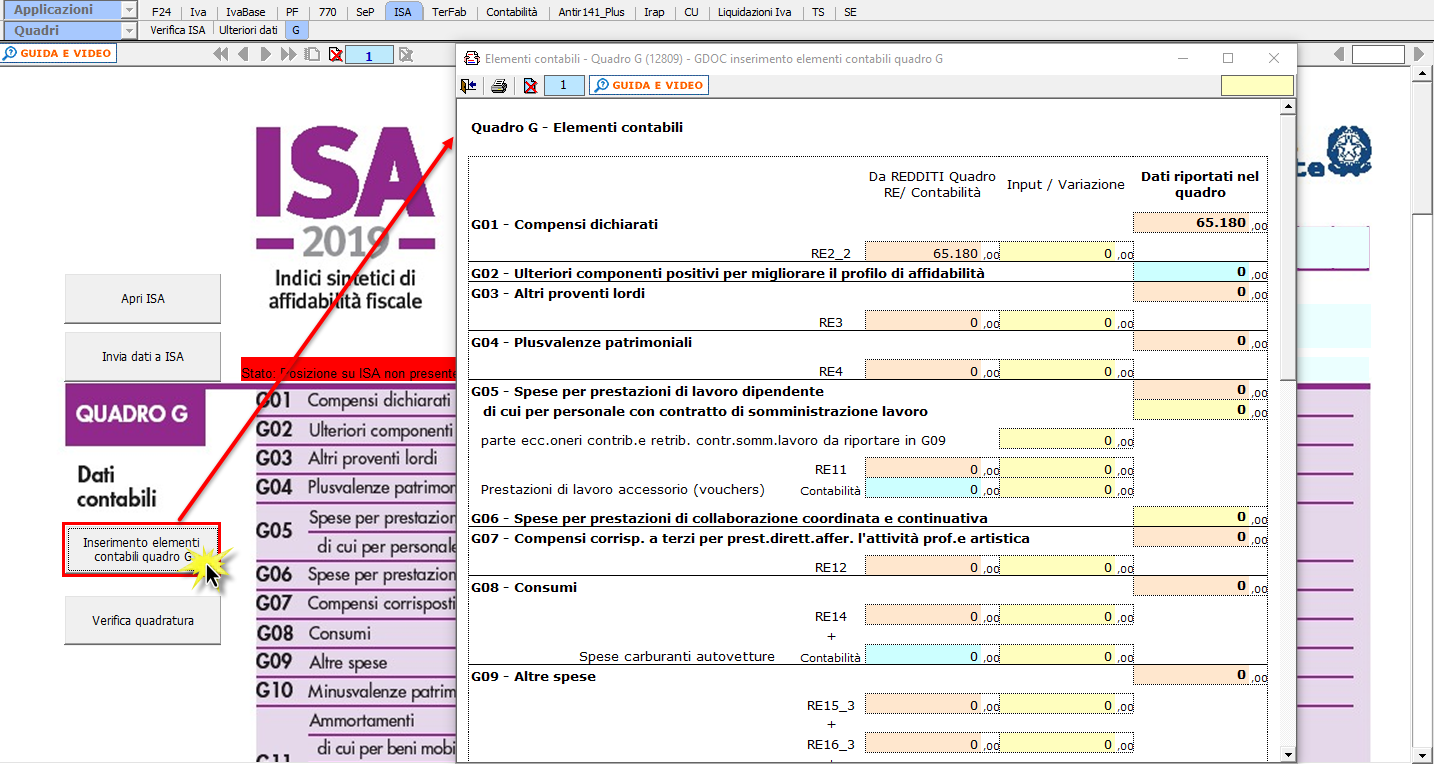Screen dimensions: 1434x764
Task: Click Inserimento elementi contabili quadro G button
Action: (x=141, y=549)
